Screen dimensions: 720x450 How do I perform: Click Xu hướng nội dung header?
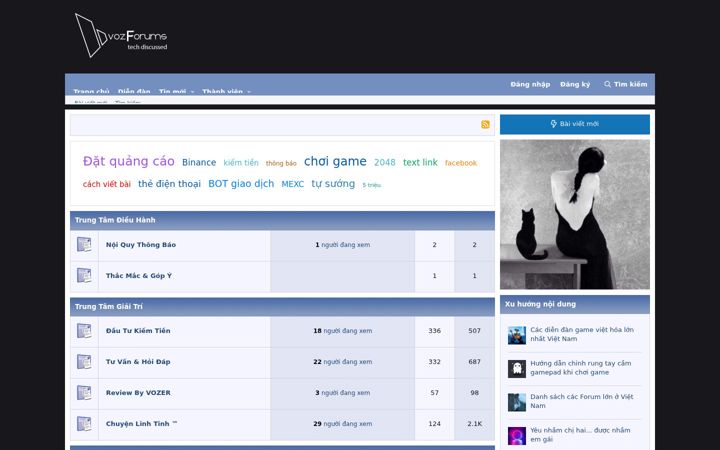click(x=540, y=304)
